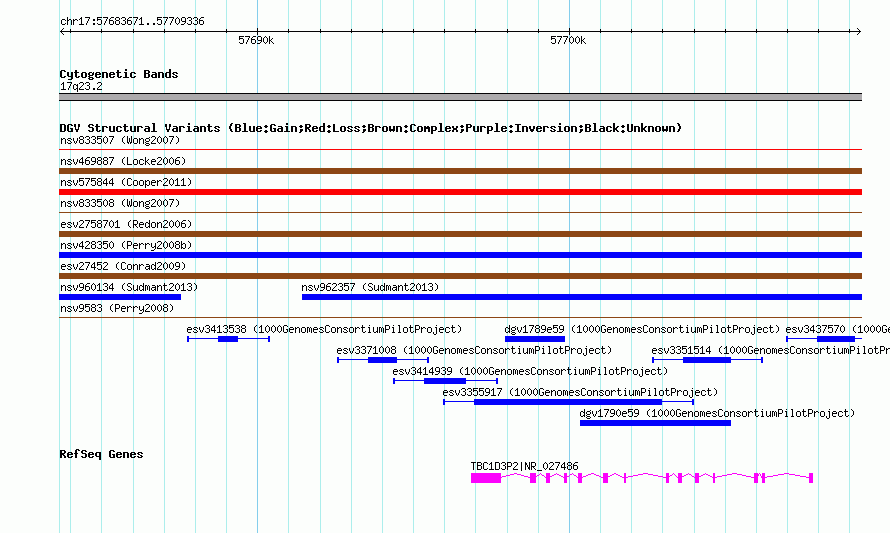The height and width of the screenshot is (533, 890).
Task: Select the esv2758701 (Redon2006) label
Action: click(x=126, y=224)
